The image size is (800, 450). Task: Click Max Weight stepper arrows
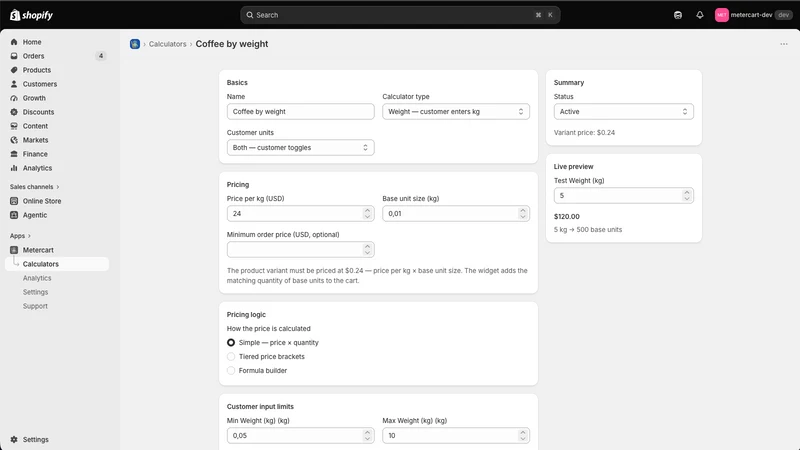(x=522, y=435)
